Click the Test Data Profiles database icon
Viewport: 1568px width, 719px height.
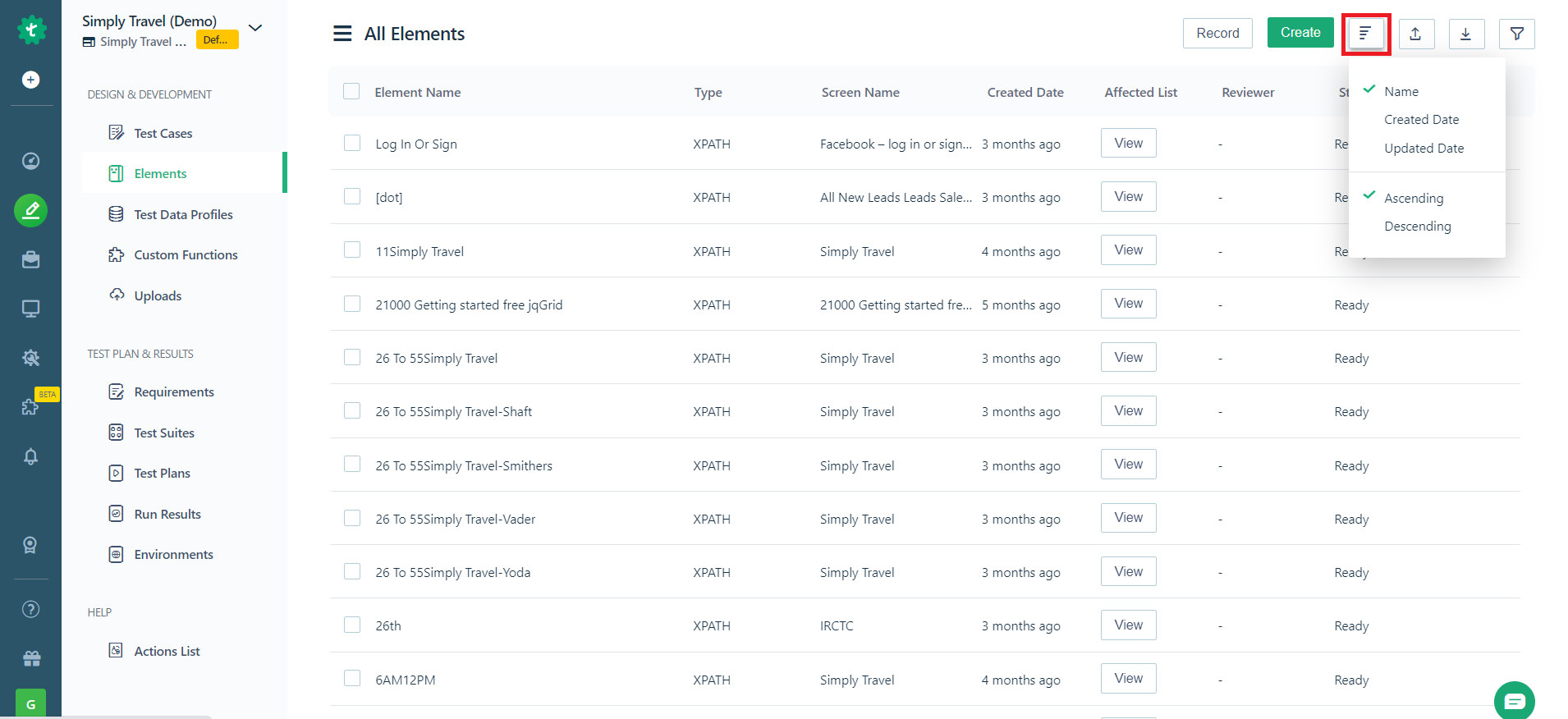pos(117,214)
